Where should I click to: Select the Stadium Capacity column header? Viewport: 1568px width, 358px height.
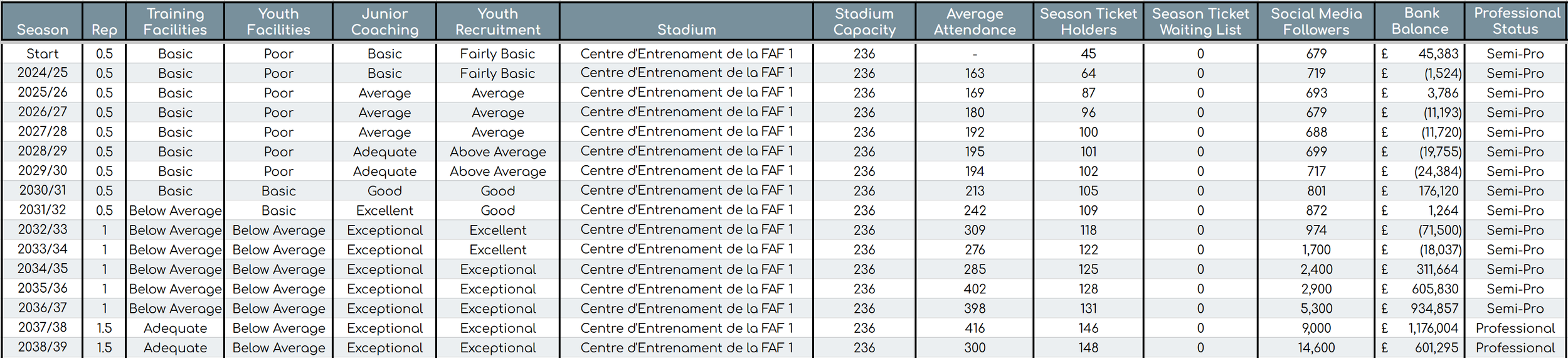pyautogui.click(x=864, y=22)
